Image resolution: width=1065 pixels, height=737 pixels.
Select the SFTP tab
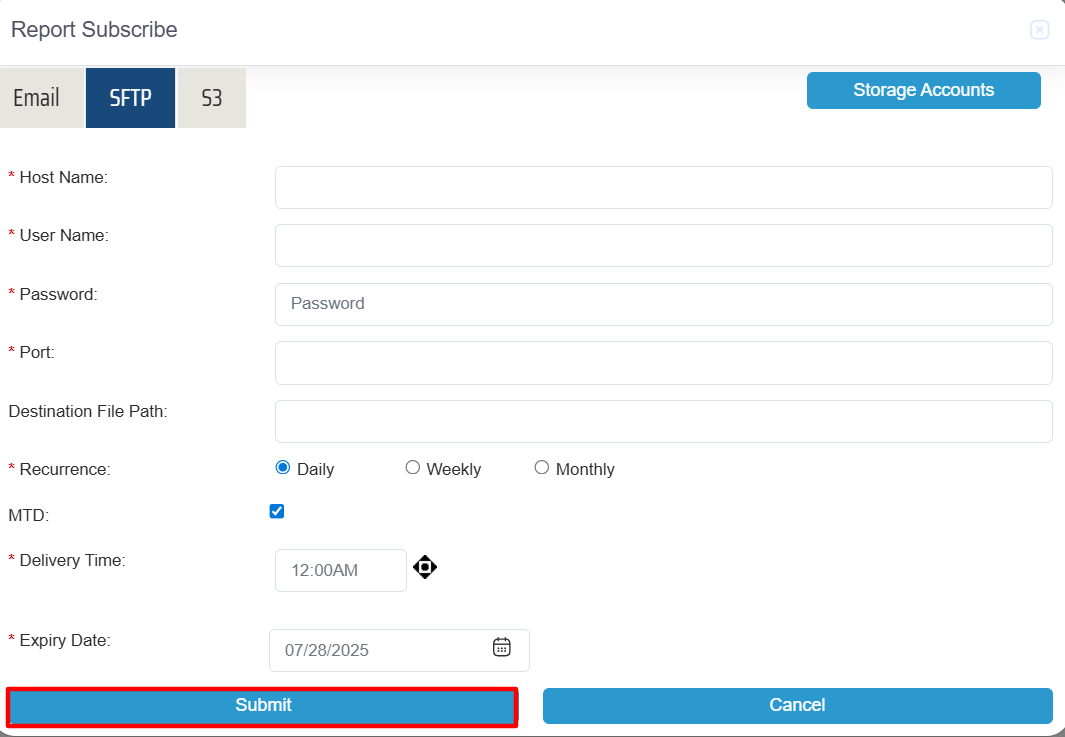[130, 98]
